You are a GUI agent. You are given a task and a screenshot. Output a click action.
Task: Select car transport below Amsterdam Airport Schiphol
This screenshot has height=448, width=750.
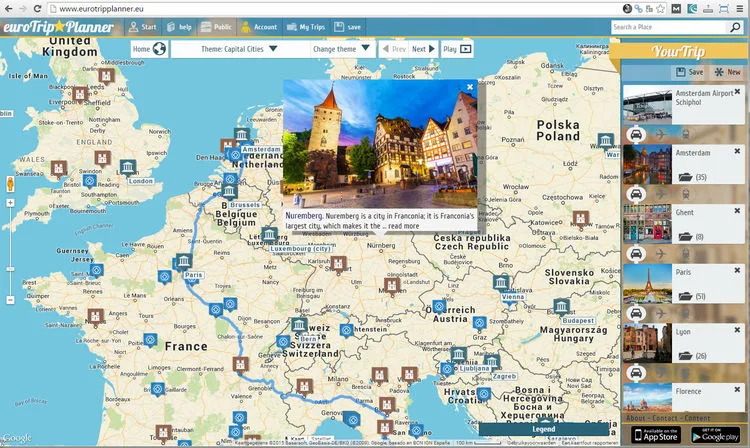(x=636, y=134)
